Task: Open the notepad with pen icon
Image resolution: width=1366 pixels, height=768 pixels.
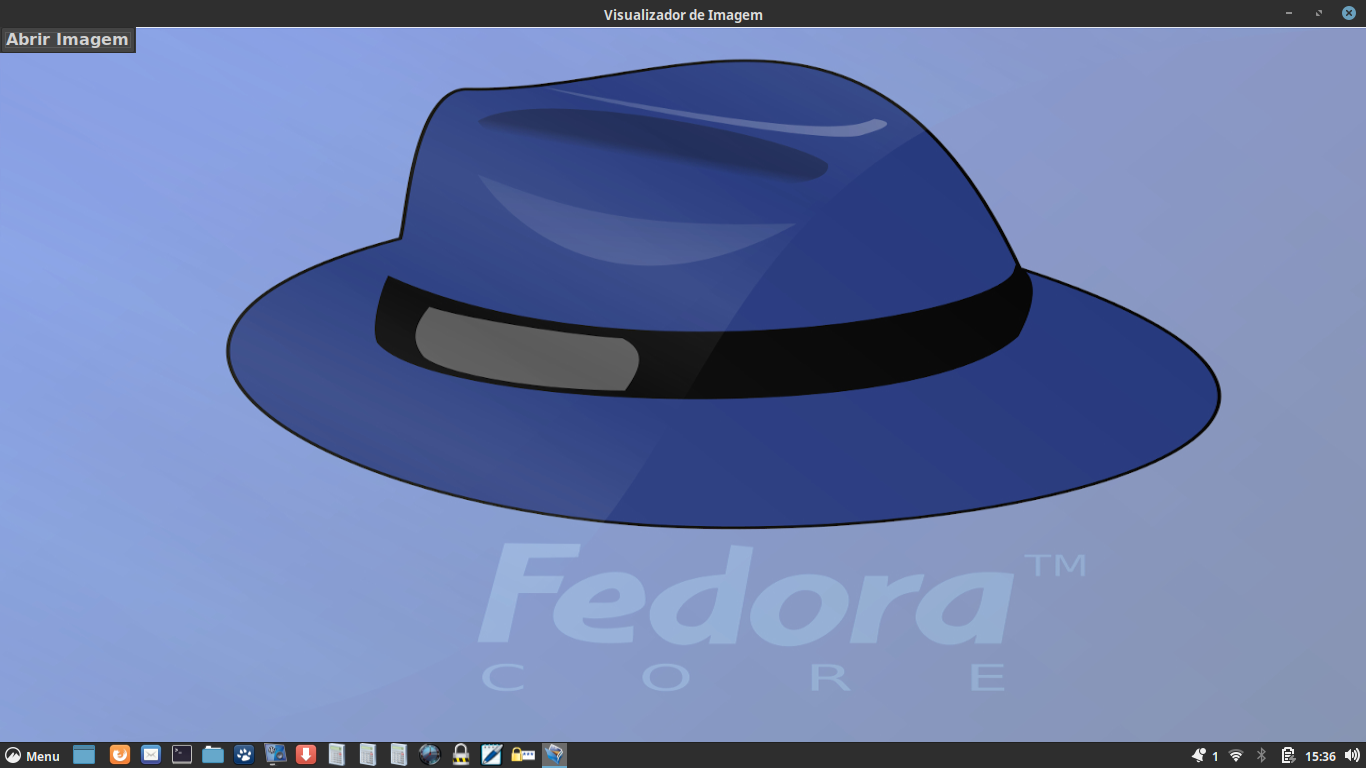Action: pos(491,755)
